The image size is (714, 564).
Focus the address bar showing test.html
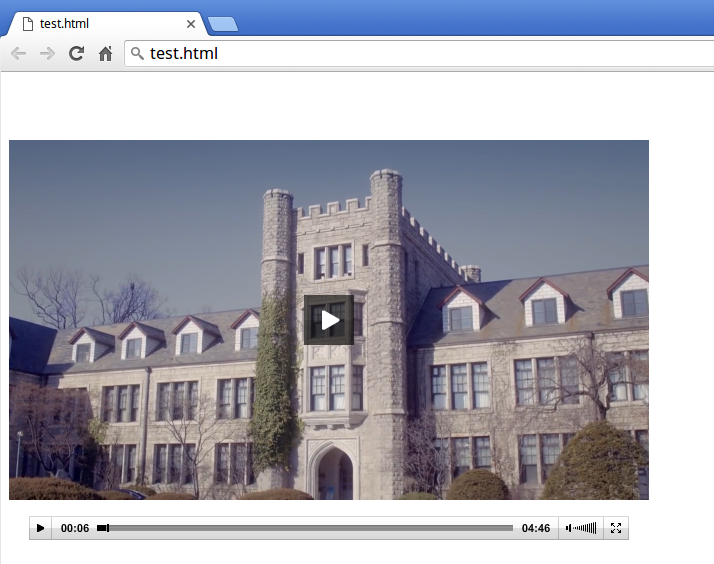click(419, 54)
